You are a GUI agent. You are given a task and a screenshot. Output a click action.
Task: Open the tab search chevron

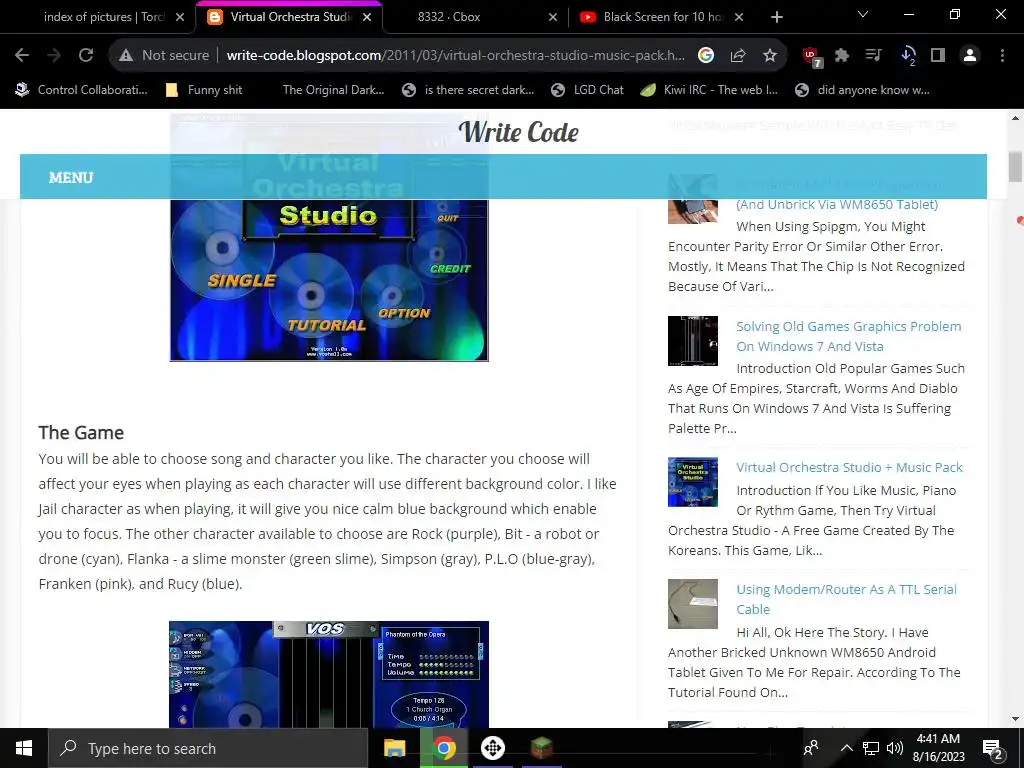[863, 14]
